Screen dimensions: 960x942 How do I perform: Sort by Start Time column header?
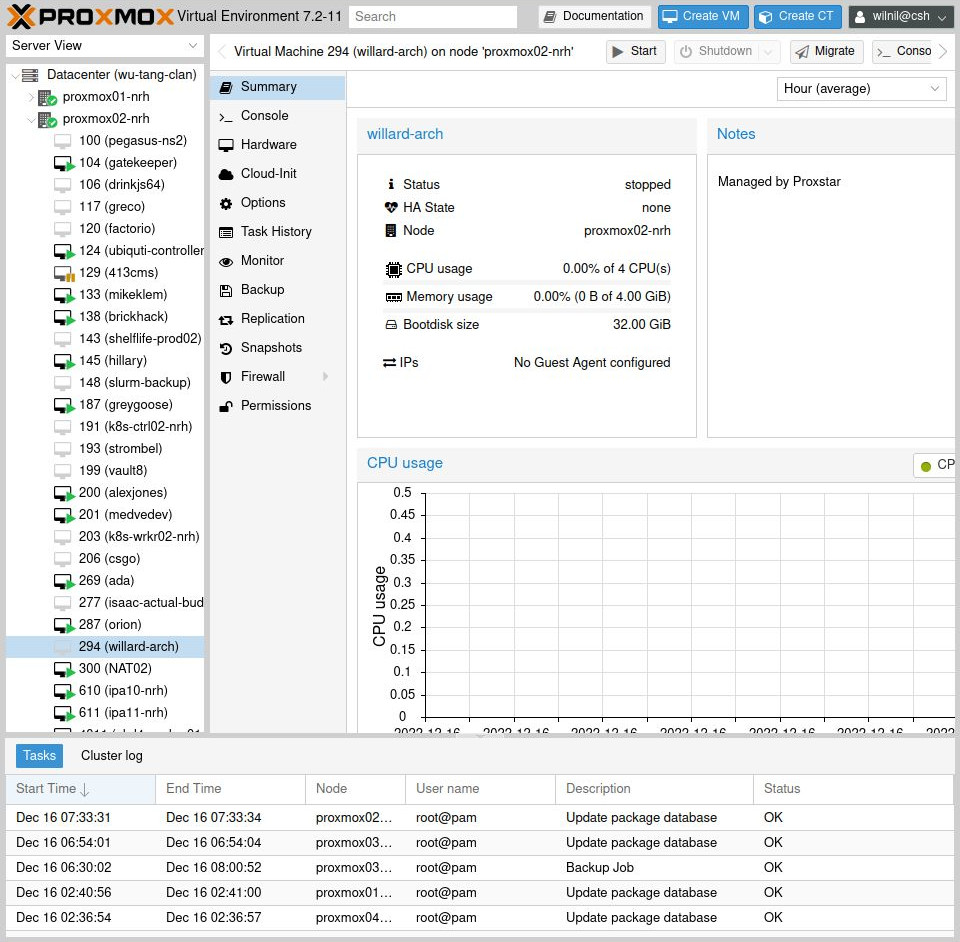coord(80,789)
